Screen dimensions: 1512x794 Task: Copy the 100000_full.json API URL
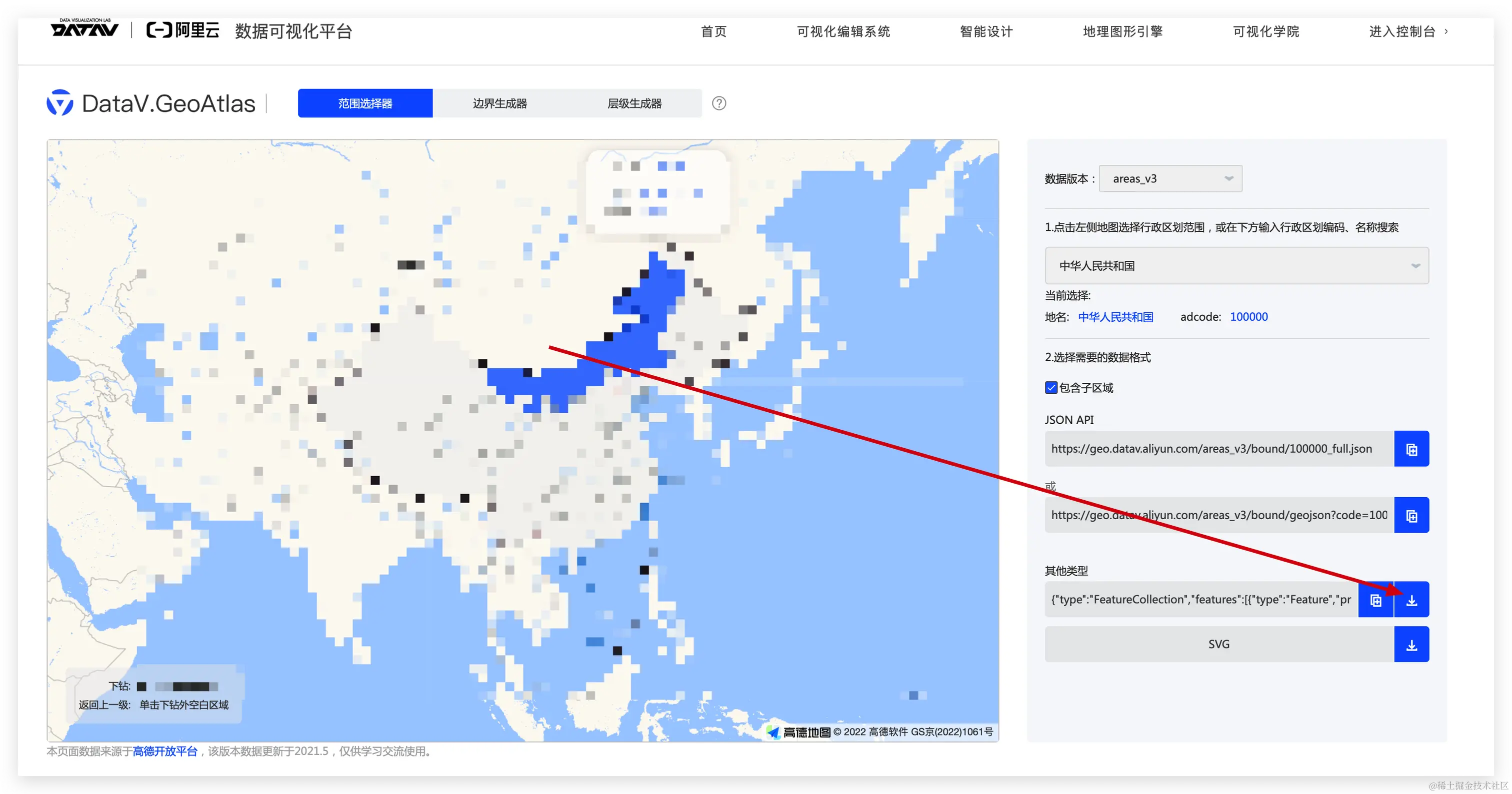[x=1411, y=449]
